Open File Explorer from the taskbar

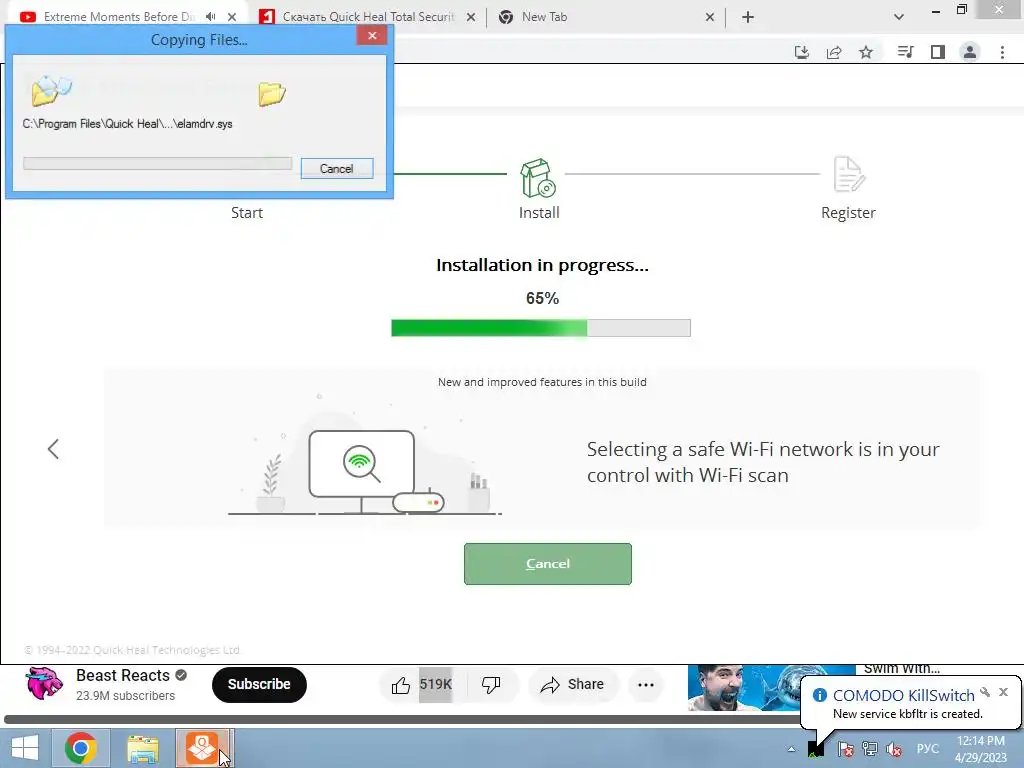[143, 749]
